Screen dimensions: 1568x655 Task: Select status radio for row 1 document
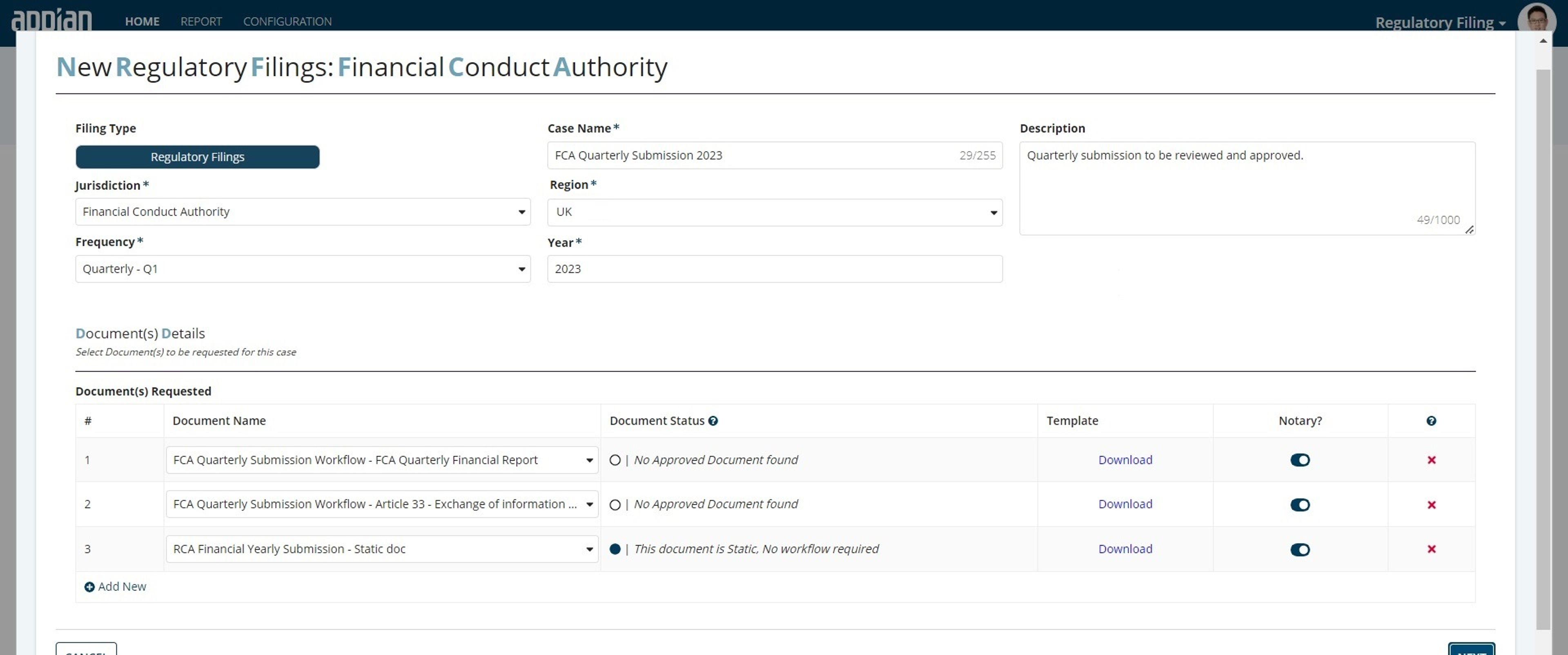pos(615,460)
